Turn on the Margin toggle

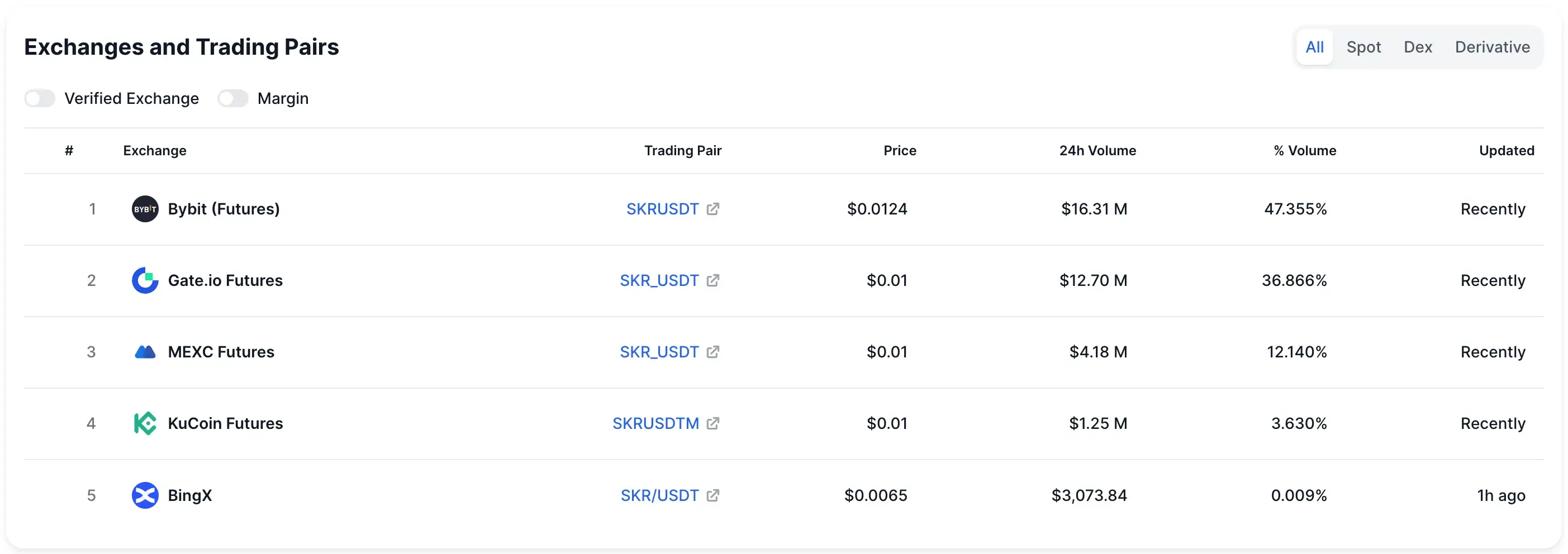pos(233,98)
